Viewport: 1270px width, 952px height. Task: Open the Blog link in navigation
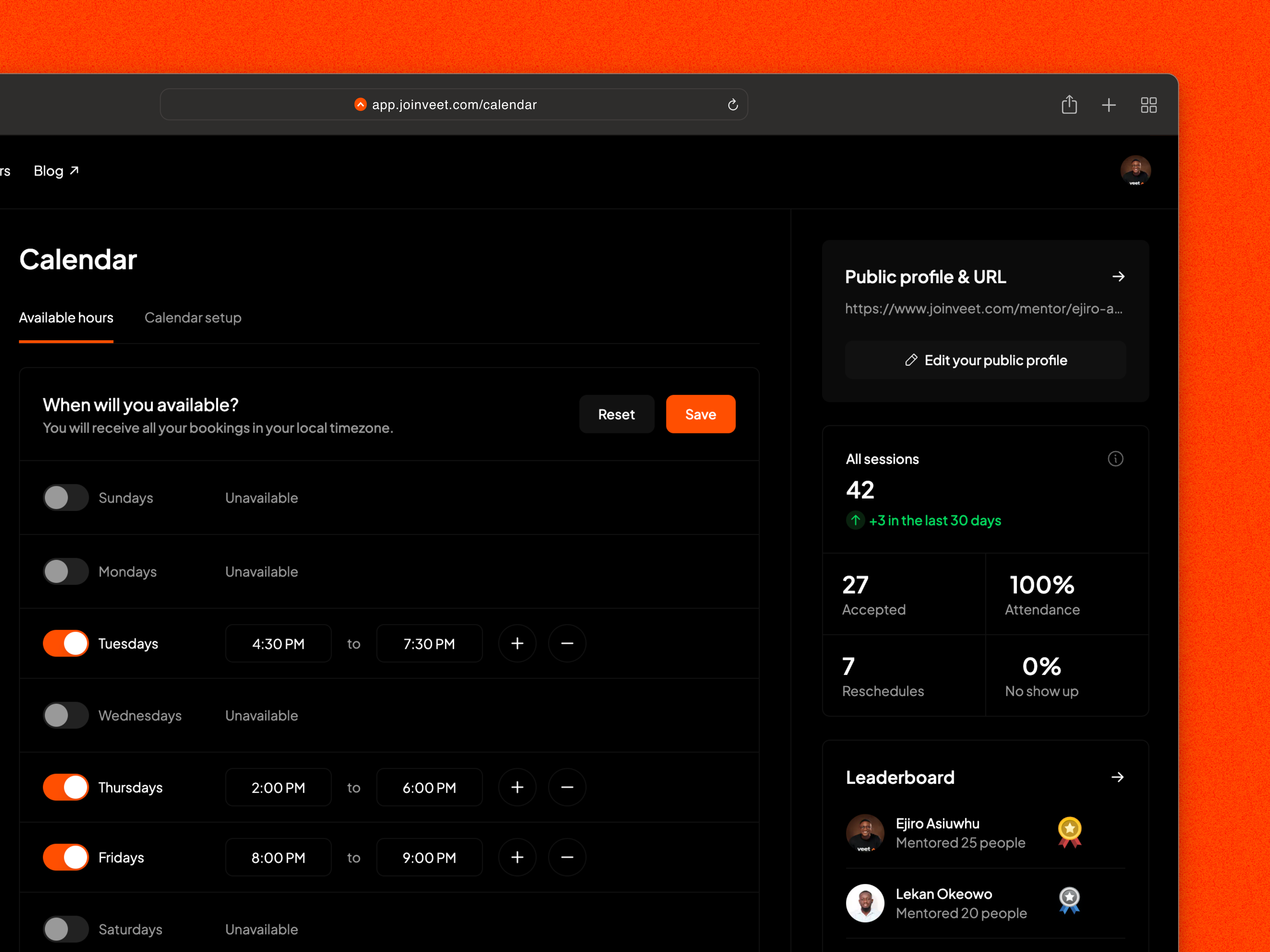pos(56,171)
